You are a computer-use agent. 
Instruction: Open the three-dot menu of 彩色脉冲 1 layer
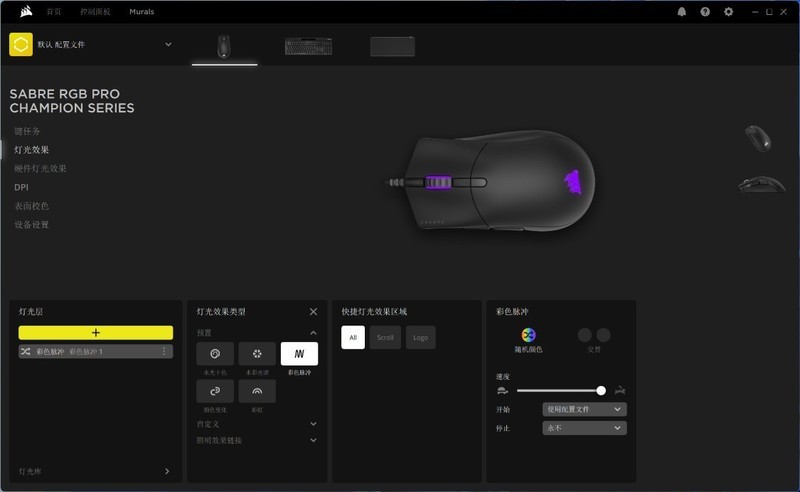[x=164, y=351]
